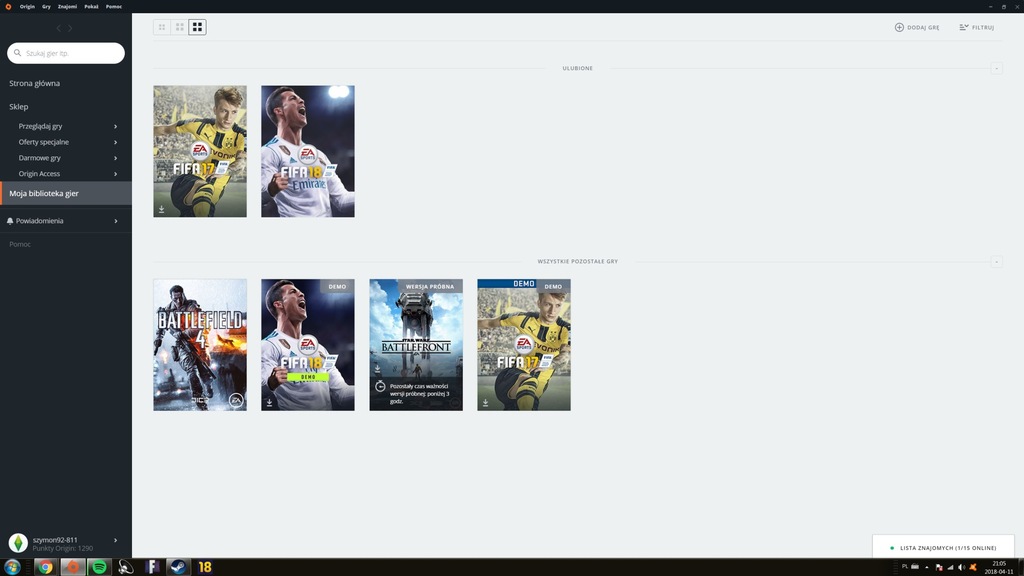This screenshot has height=576, width=1024.
Task: Open Steam from the taskbar
Action: [x=178, y=568]
